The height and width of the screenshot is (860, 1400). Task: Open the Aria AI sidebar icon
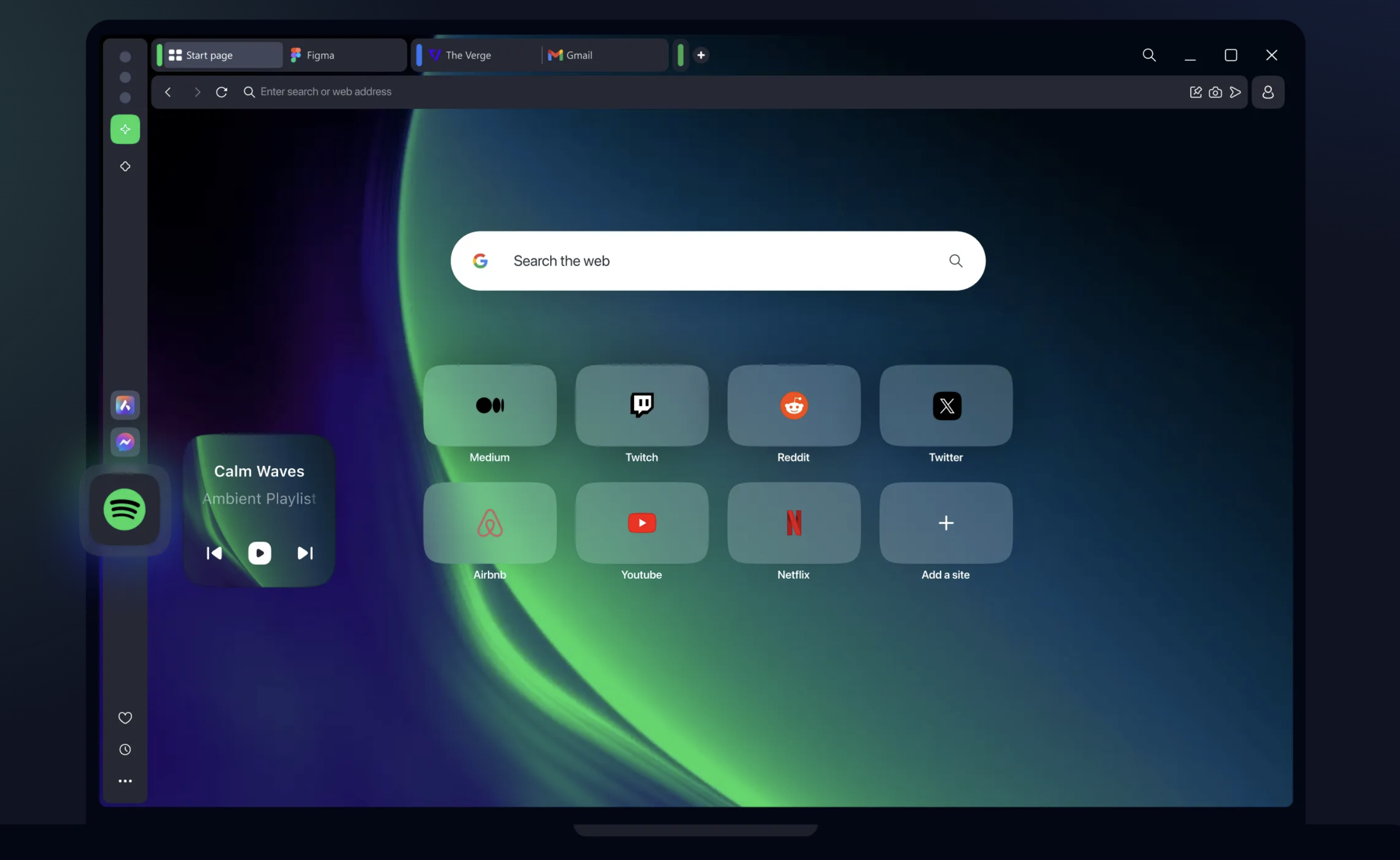click(125, 405)
